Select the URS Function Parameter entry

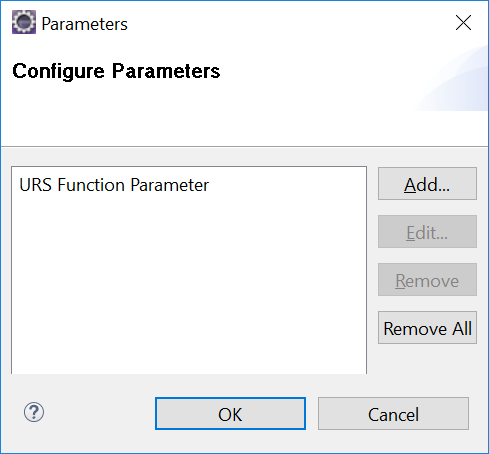[x=114, y=185]
